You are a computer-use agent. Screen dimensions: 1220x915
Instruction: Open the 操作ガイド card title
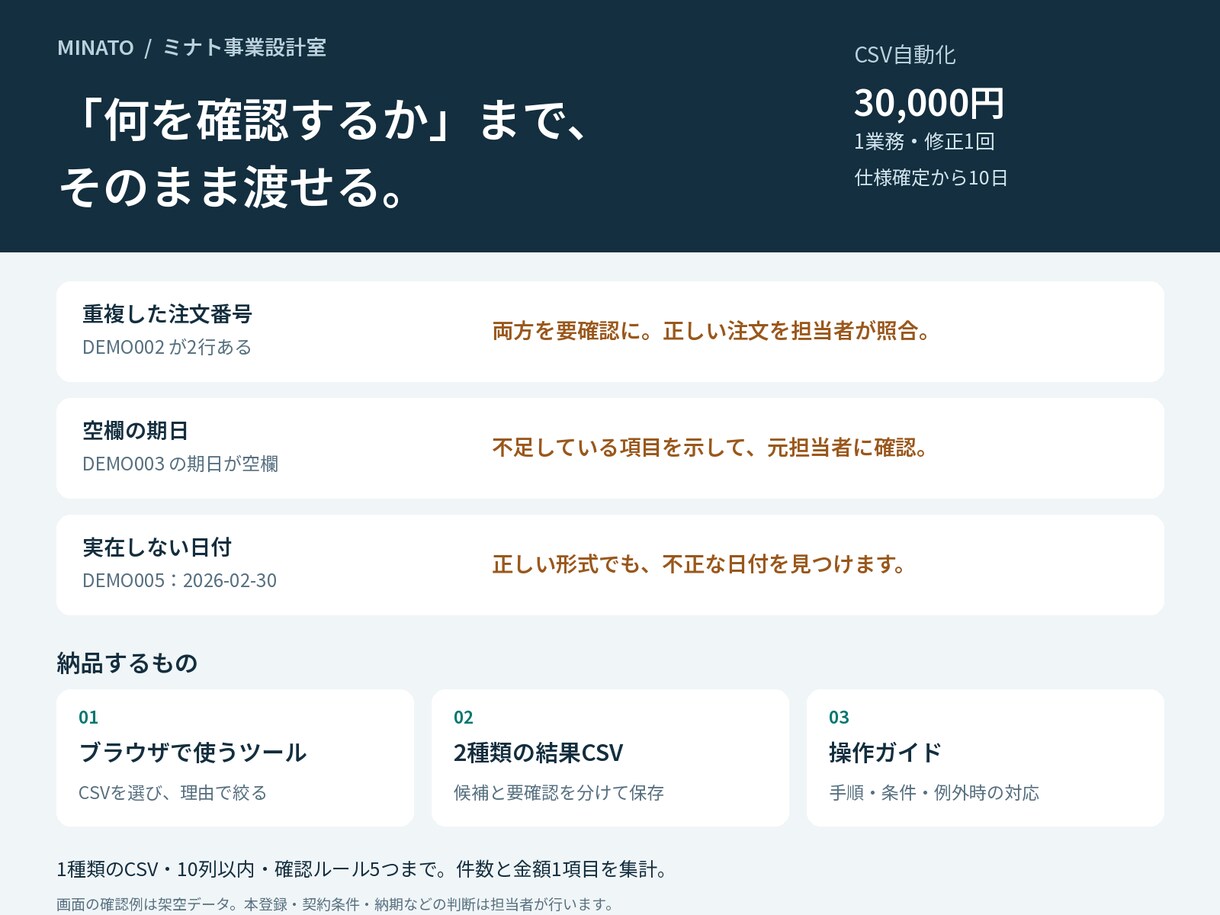(885, 752)
